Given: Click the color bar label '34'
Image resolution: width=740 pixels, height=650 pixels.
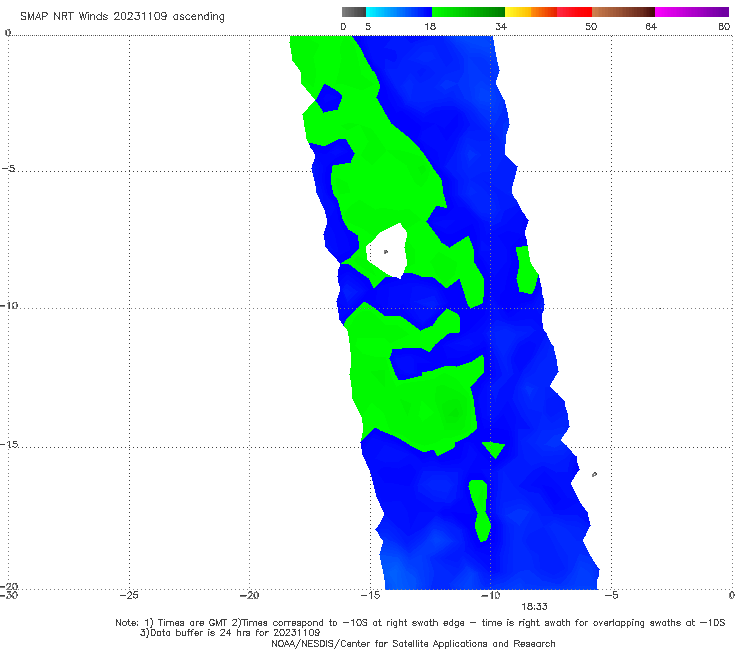Looking at the screenshot, I should point(501,26).
